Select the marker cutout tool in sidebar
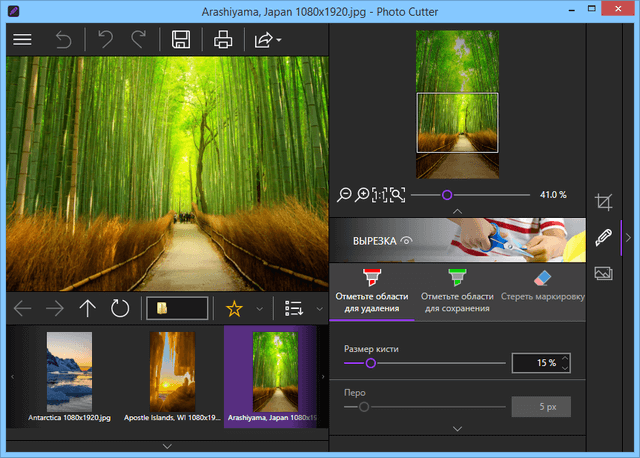 (x=604, y=238)
